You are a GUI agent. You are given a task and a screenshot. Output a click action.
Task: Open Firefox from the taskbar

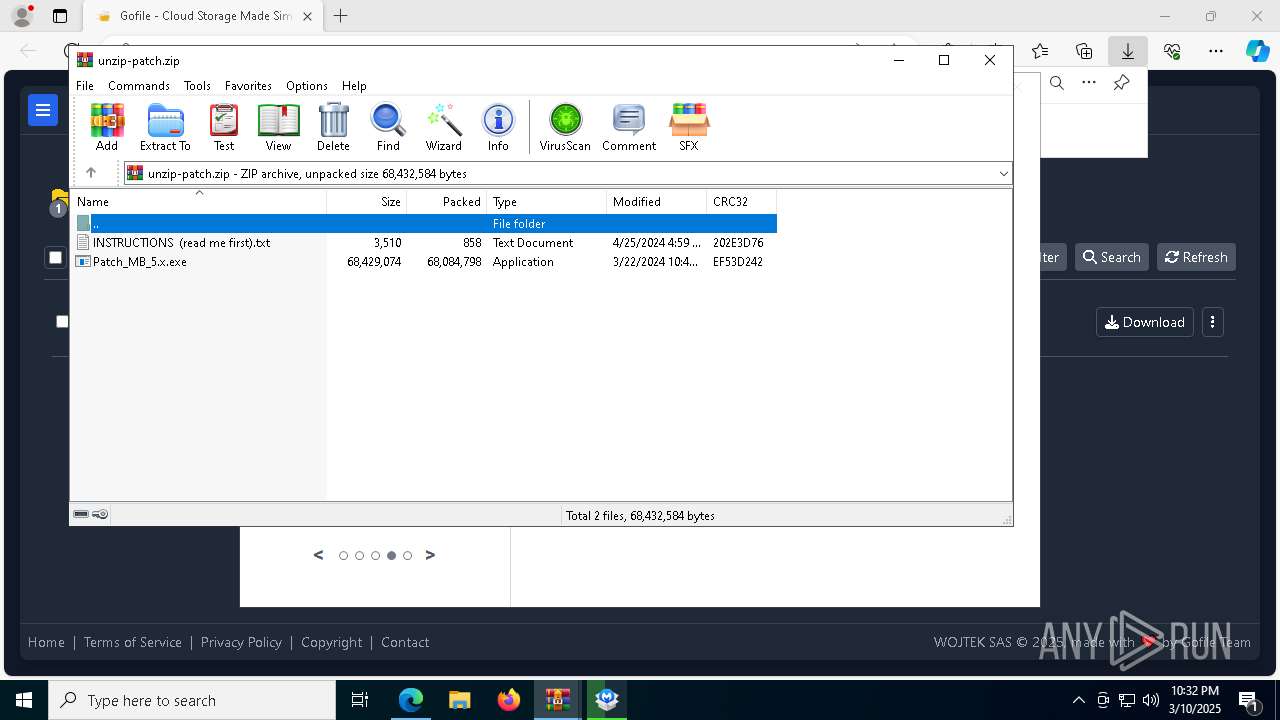(509, 700)
